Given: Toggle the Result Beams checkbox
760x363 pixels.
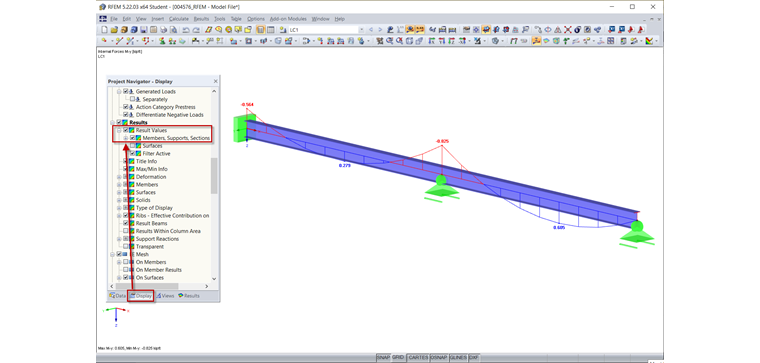Looking at the screenshot, I should tap(126, 223).
